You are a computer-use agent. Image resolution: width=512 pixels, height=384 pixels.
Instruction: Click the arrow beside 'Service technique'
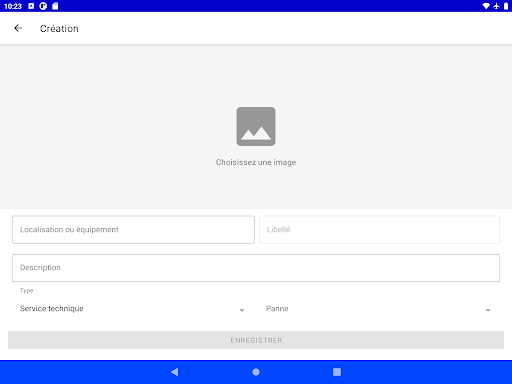(242, 310)
